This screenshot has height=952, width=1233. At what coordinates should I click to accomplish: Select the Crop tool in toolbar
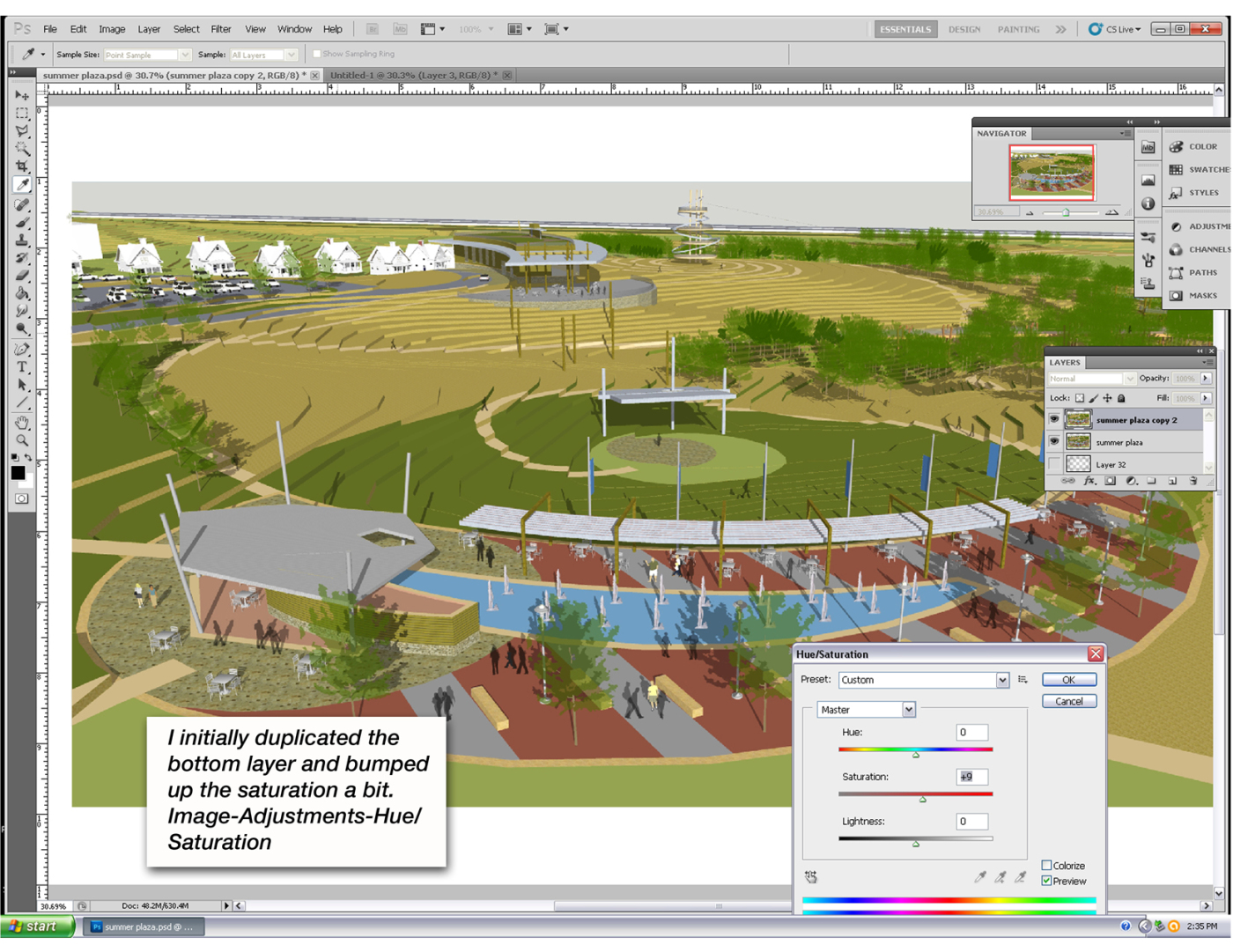point(22,166)
